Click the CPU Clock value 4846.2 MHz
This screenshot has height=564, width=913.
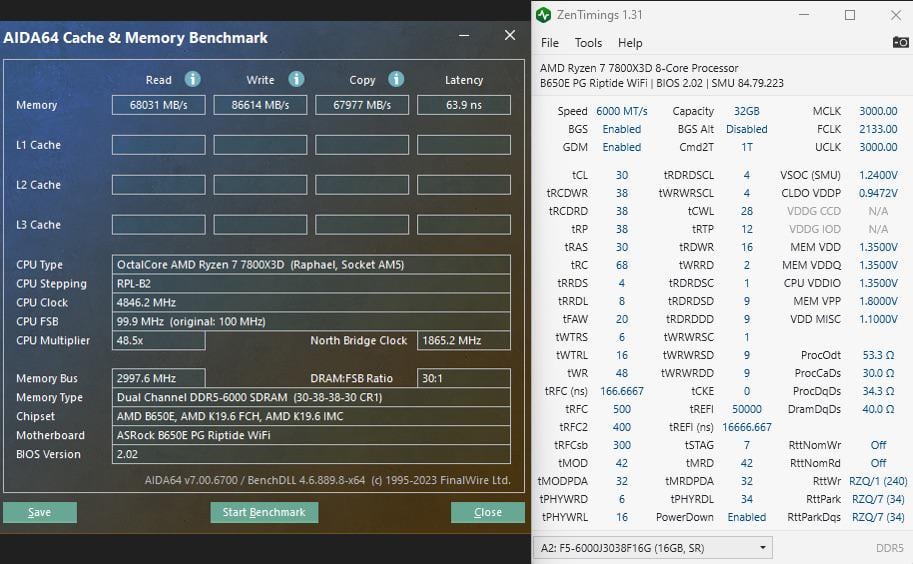[x=312, y=302]
